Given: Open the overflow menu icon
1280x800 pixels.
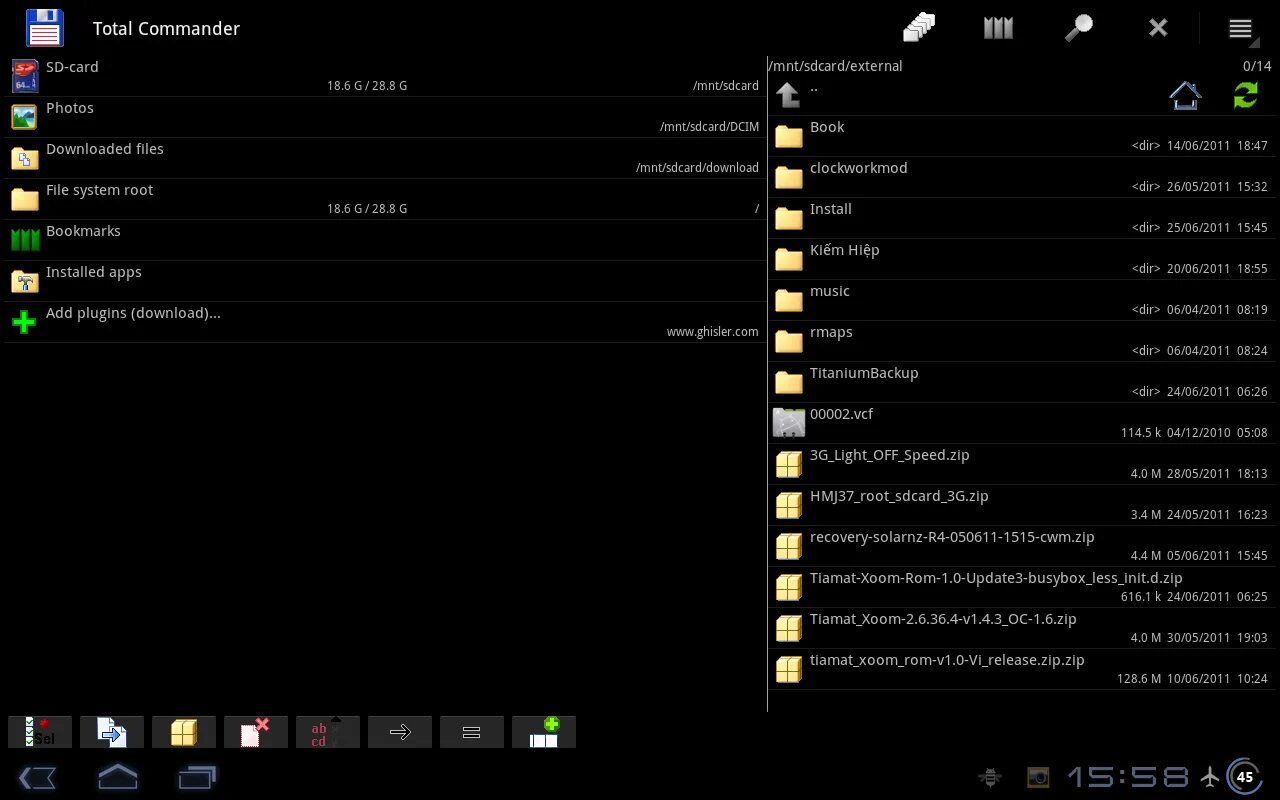Looking at the screenshot, I should click(1241, 29).
